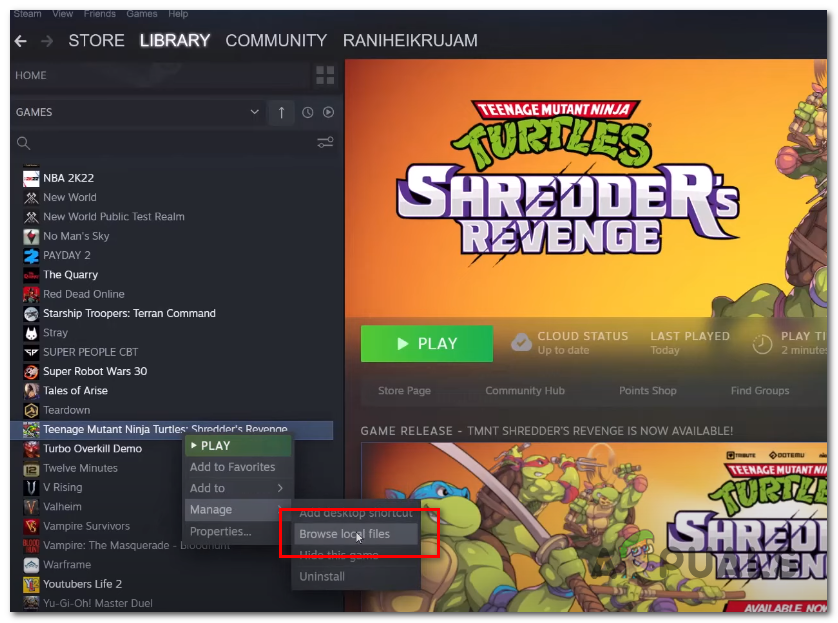Select Uninstall from the submenu

pos(355,577)
